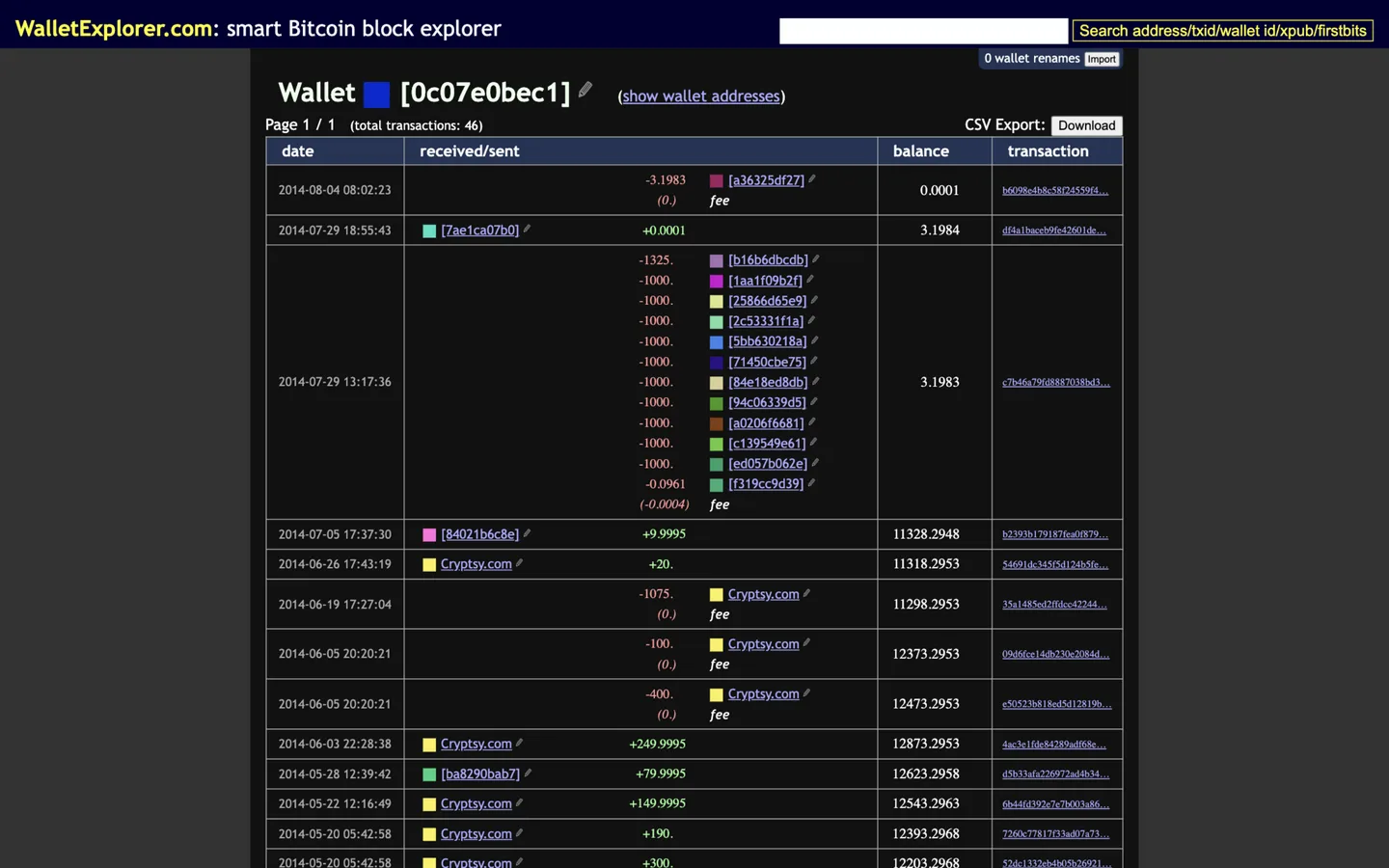Click the rename pencil beside 7ae1ca07b0
This screenshot has height=868, width=1389.
(527, 229)
